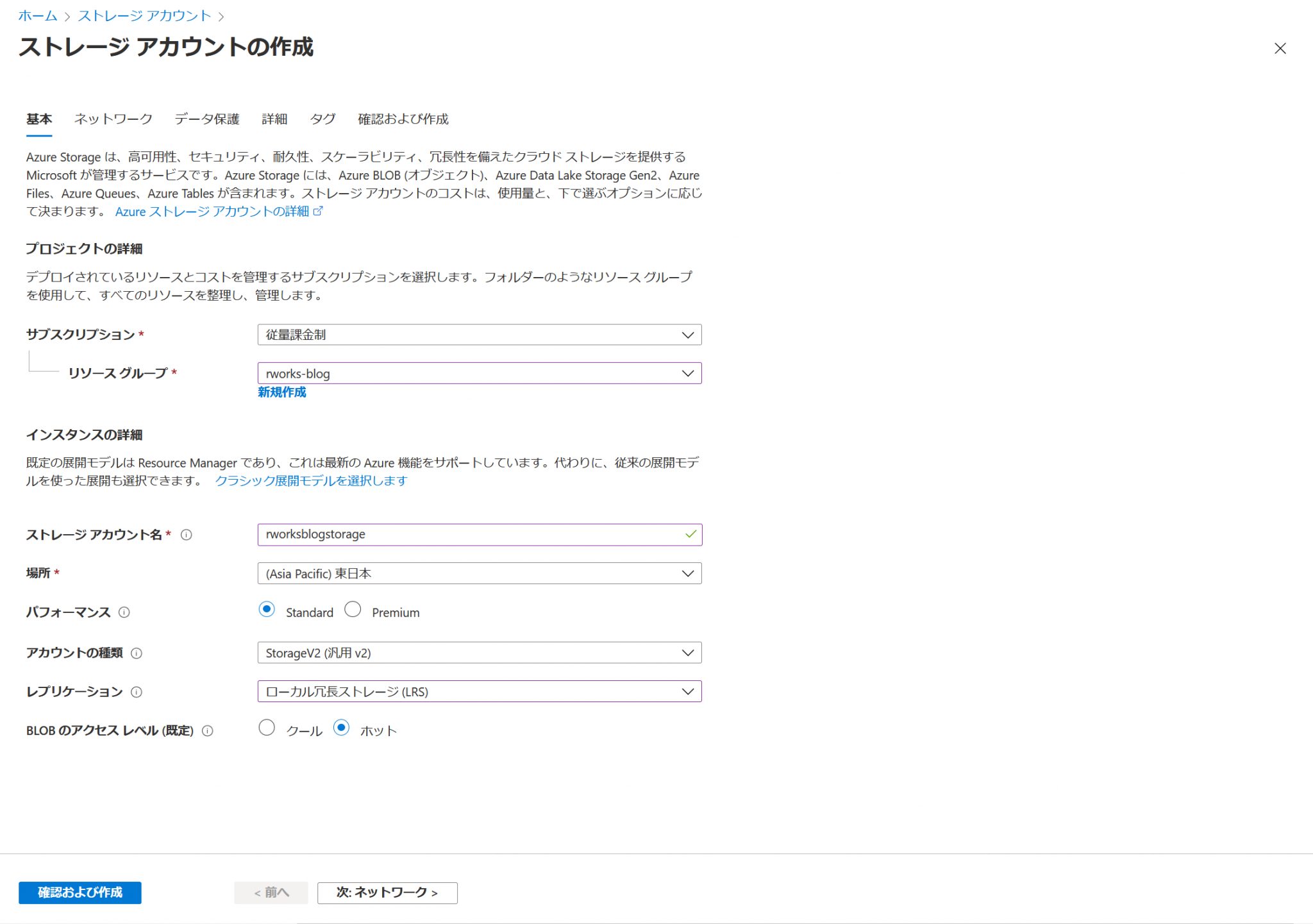Click the storage account name field rworksblogstorage
Viewport: 1313px width, 924px height.
480,535
